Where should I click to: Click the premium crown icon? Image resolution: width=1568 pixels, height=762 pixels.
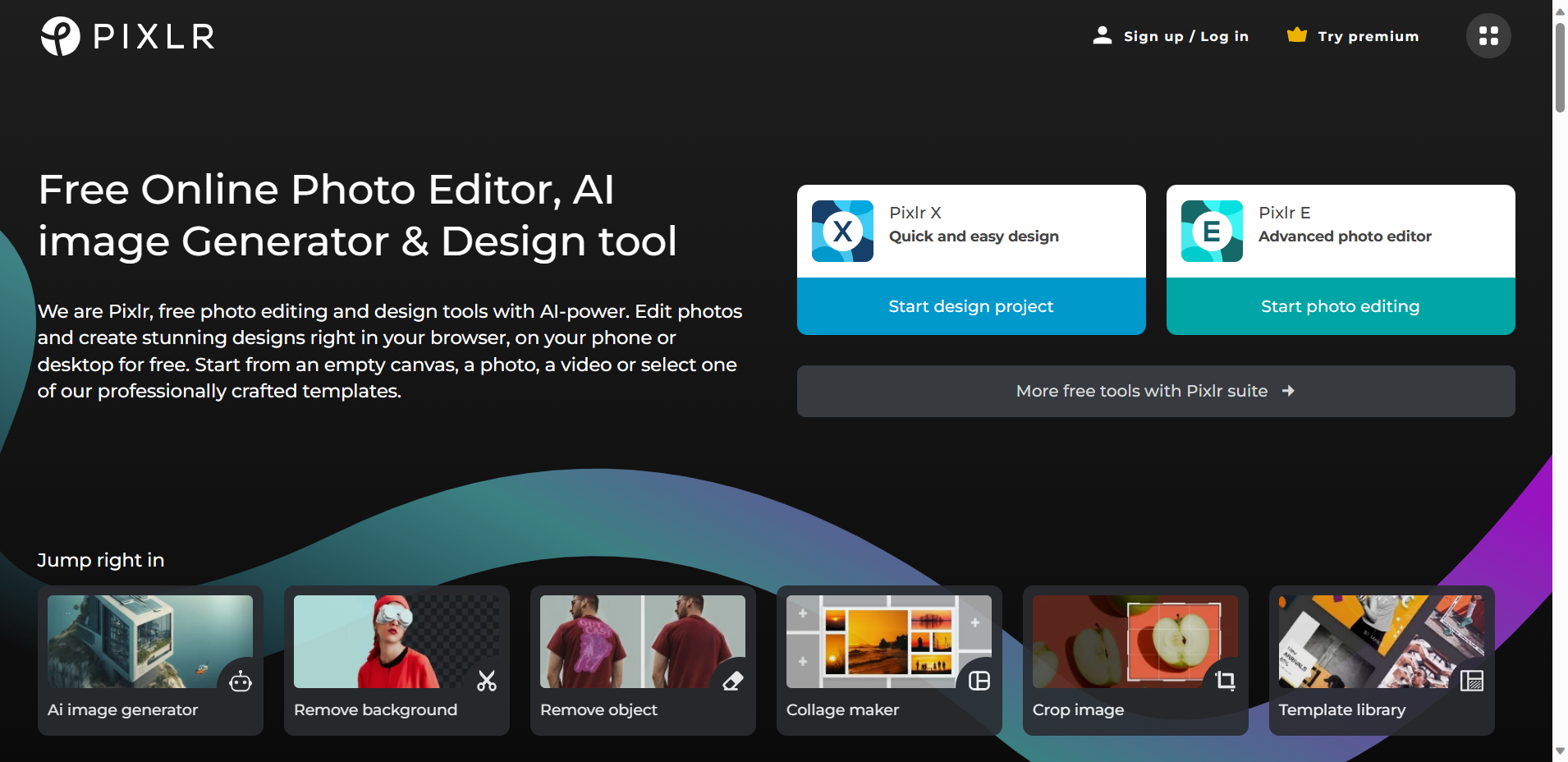[x=1296, y=34]
